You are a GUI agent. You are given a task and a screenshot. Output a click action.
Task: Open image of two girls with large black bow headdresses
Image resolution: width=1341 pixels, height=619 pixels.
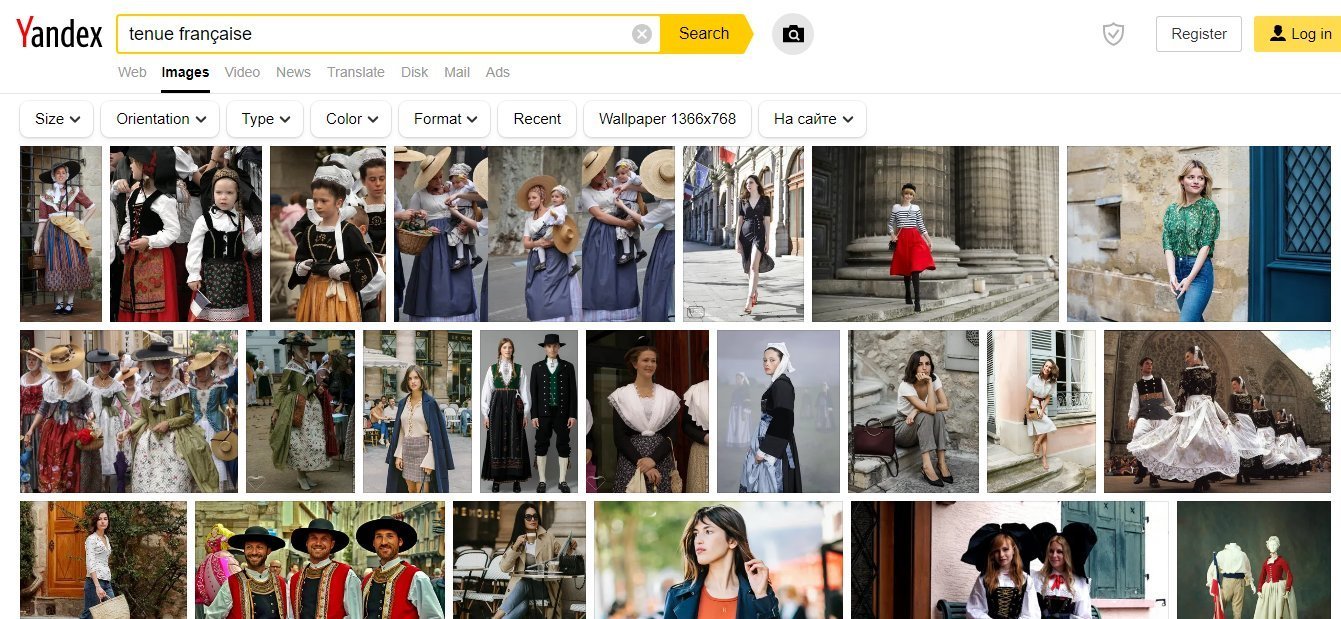(1010, 560)
